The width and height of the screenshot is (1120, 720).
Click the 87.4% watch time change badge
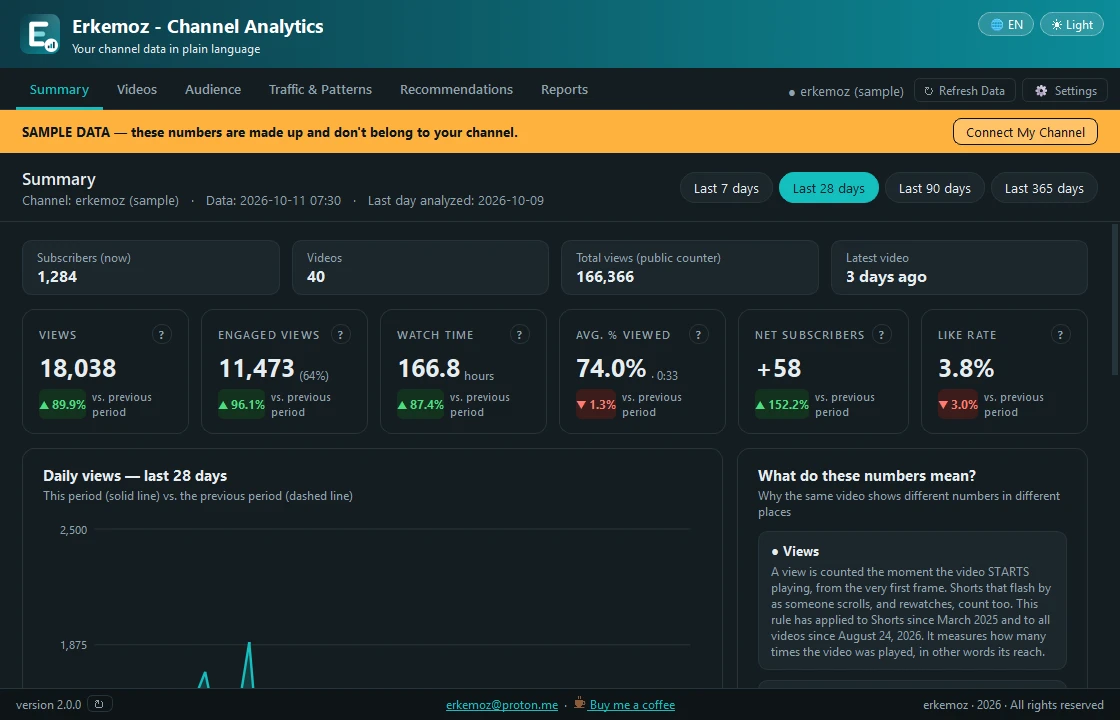[421, 404]
